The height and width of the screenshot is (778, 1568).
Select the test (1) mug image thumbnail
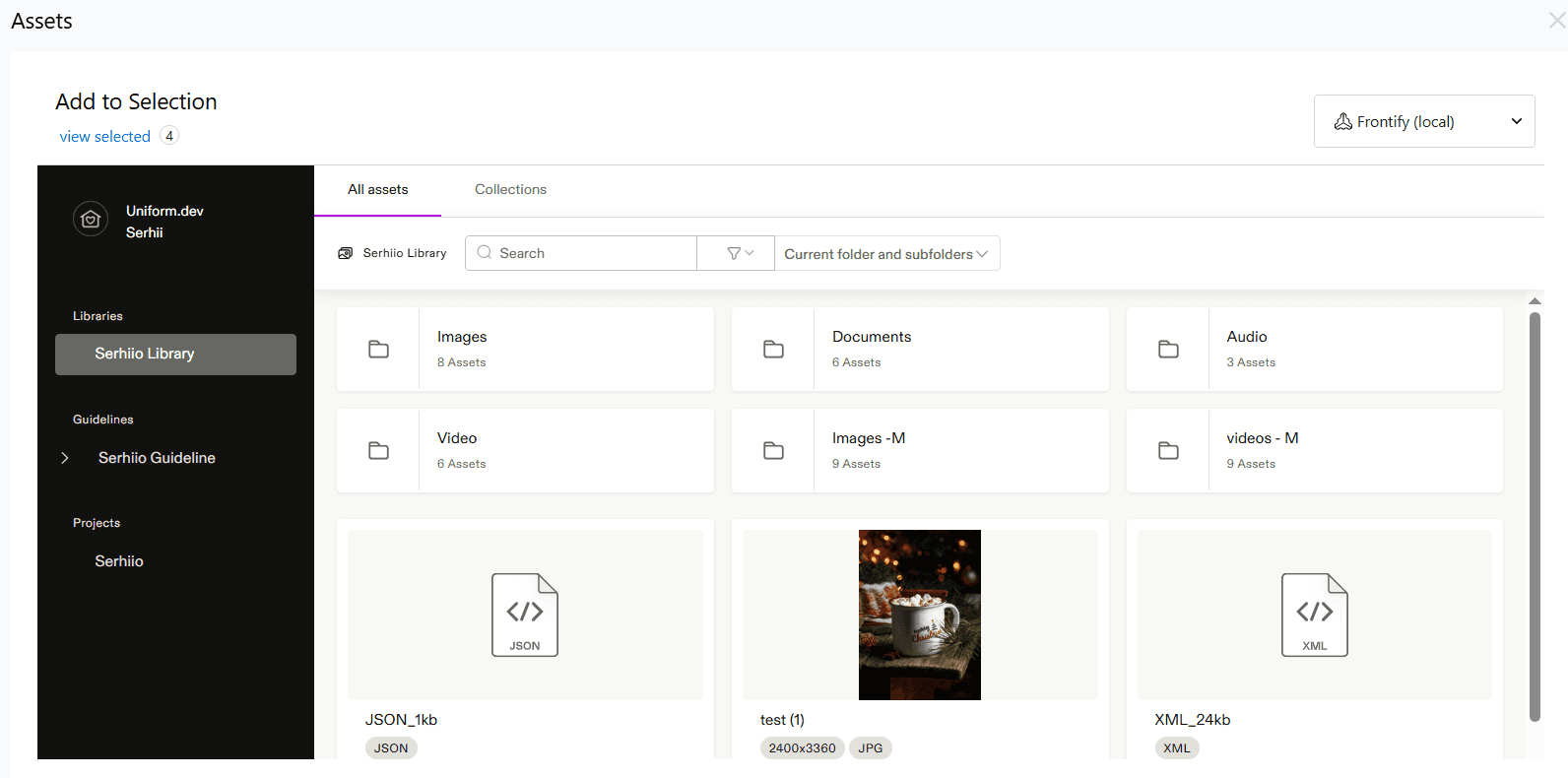pos(920,615)
